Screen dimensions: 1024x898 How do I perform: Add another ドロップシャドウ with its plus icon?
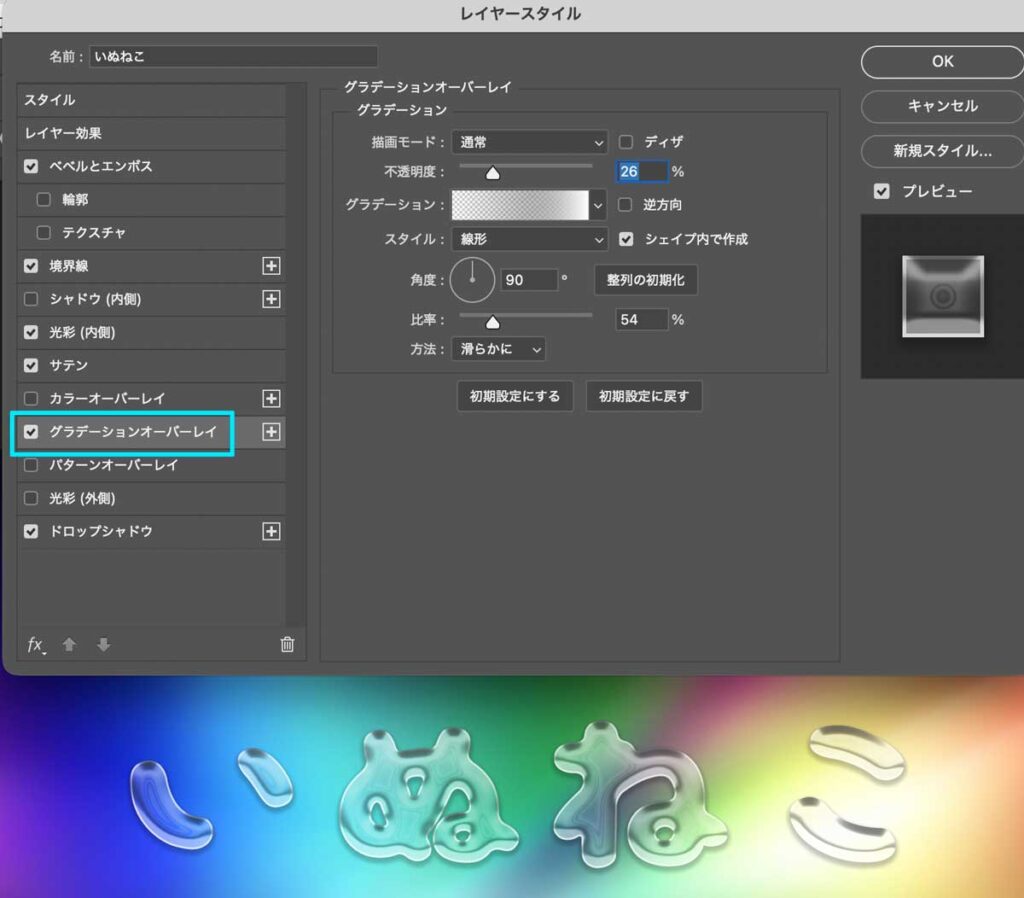[x=271, y=531]
